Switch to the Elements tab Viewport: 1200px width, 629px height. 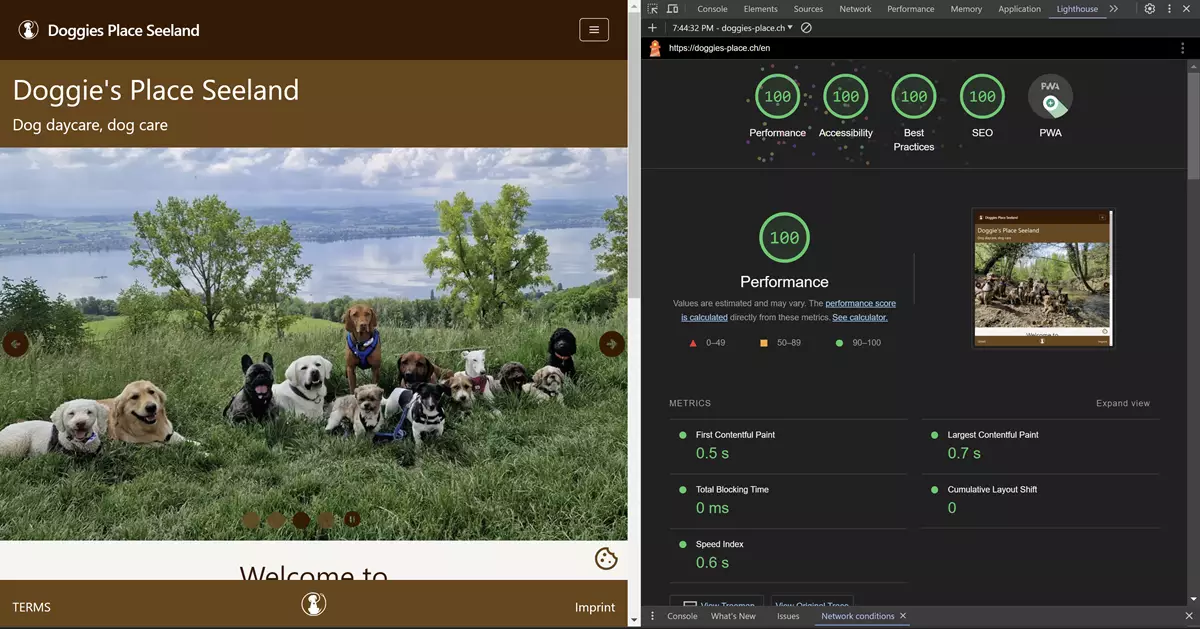[760, 9]
